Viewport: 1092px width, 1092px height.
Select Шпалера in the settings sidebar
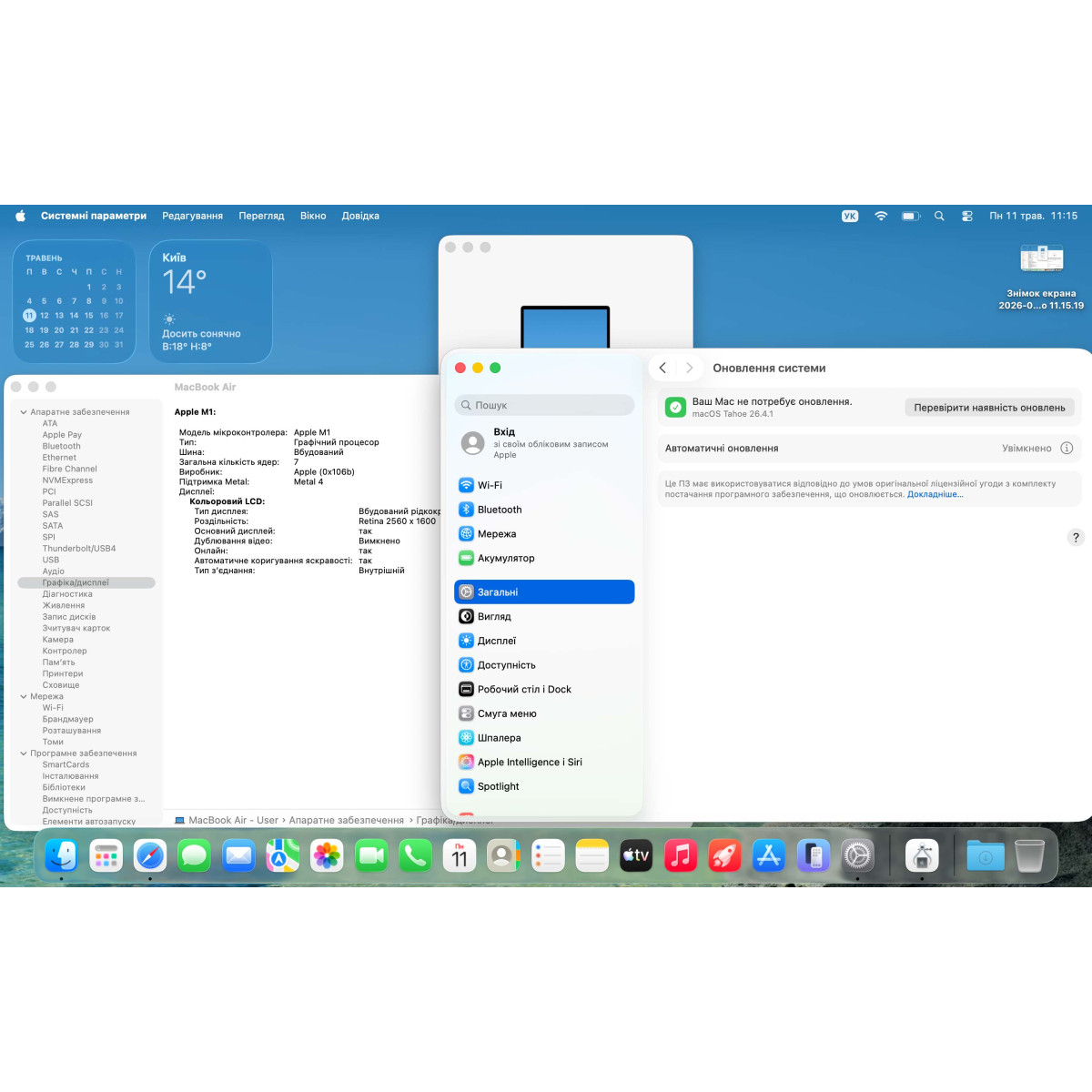point(544,738)
